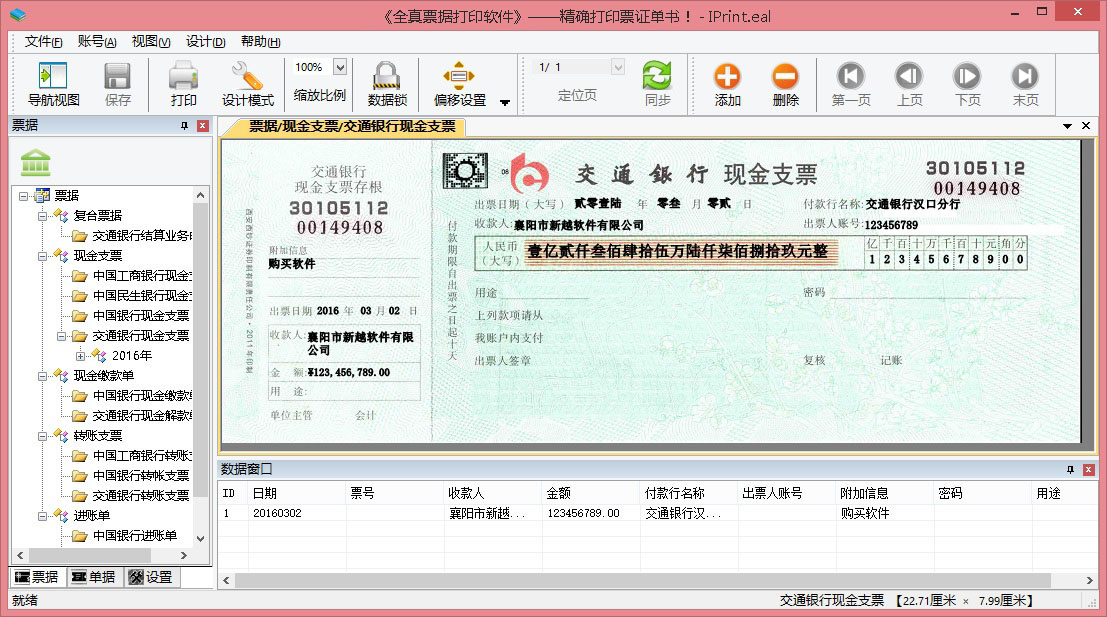Click the 金额 column header
Screen dimensions: 1107x617
(x=591, y=493)
